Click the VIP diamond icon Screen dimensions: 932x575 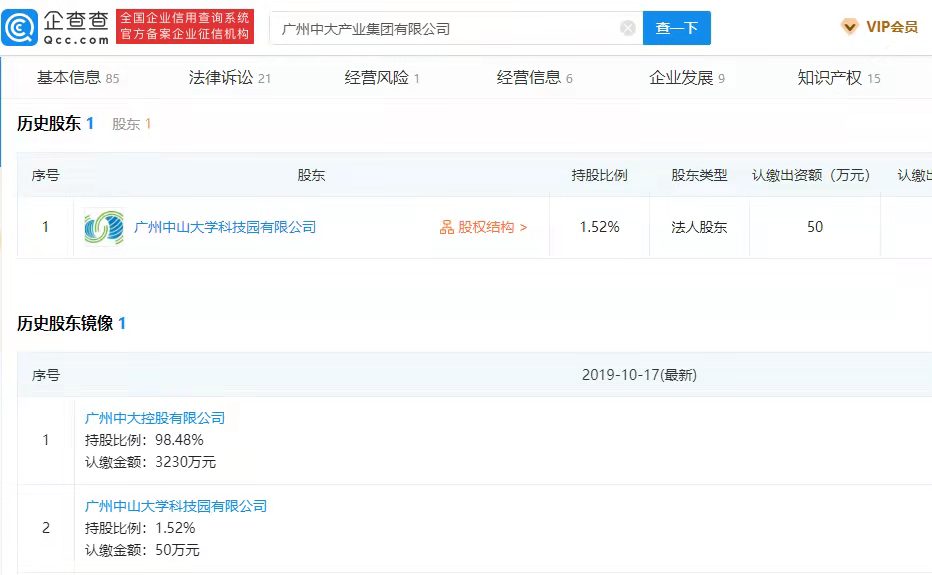pos(849,27)
